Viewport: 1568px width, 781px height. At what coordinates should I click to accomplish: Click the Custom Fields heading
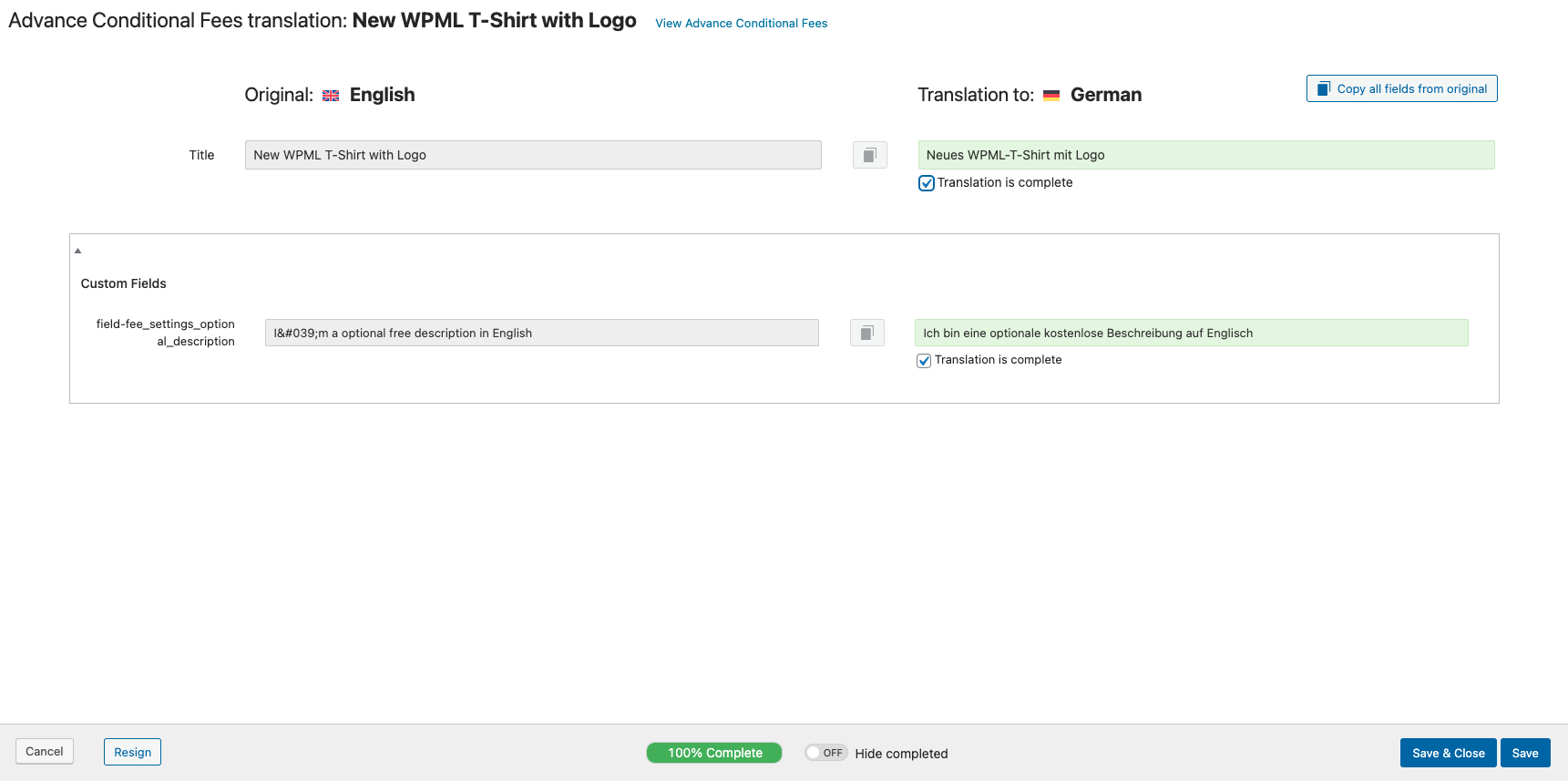pos(124,283)
